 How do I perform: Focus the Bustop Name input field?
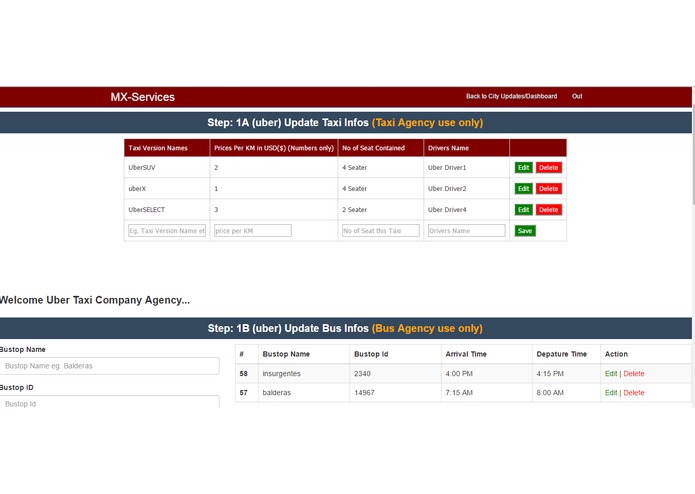[x=109, y=366]
